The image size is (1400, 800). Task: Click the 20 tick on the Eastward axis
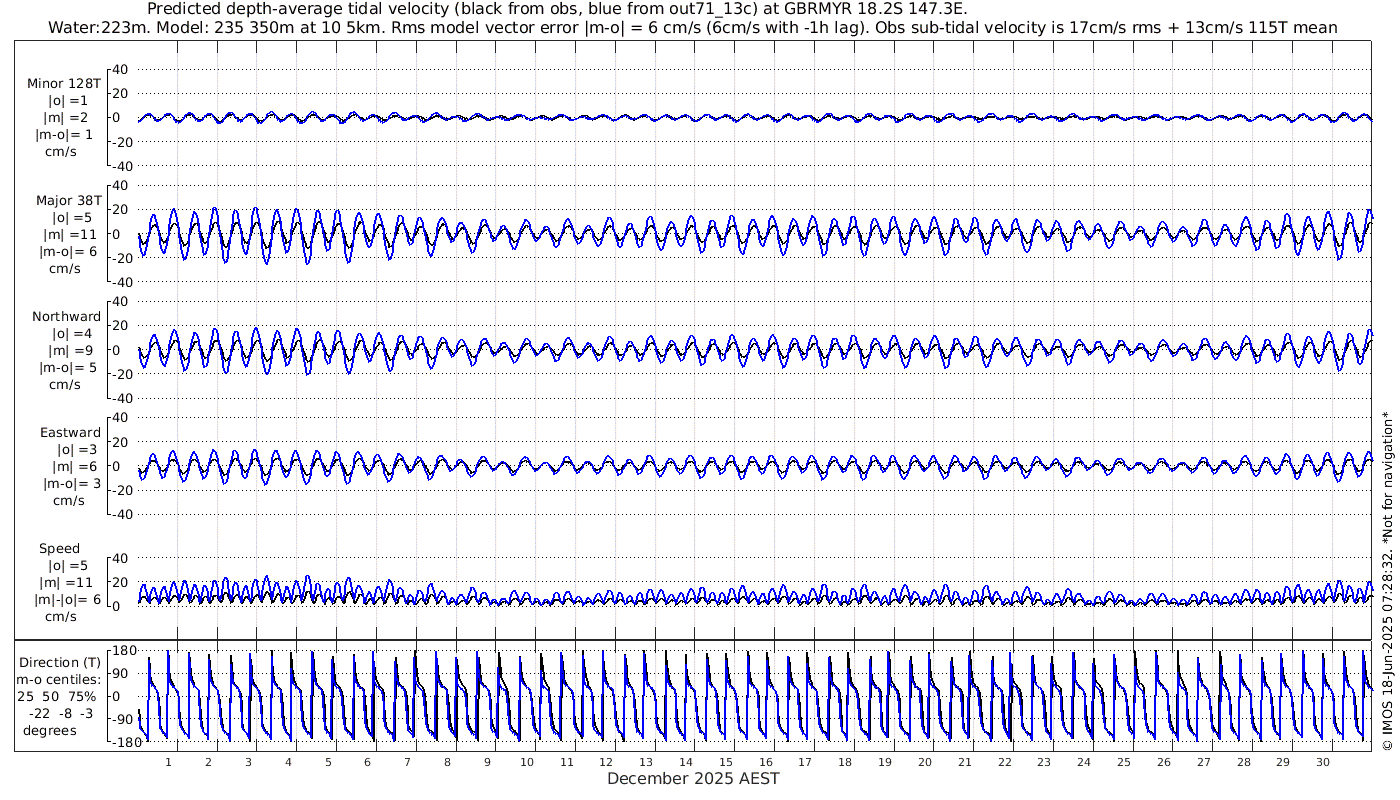tap(120, 442)
